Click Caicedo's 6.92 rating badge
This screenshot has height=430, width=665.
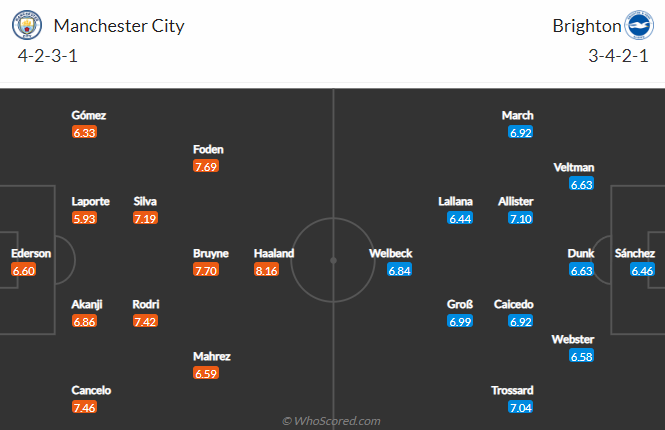pos(522,321)
